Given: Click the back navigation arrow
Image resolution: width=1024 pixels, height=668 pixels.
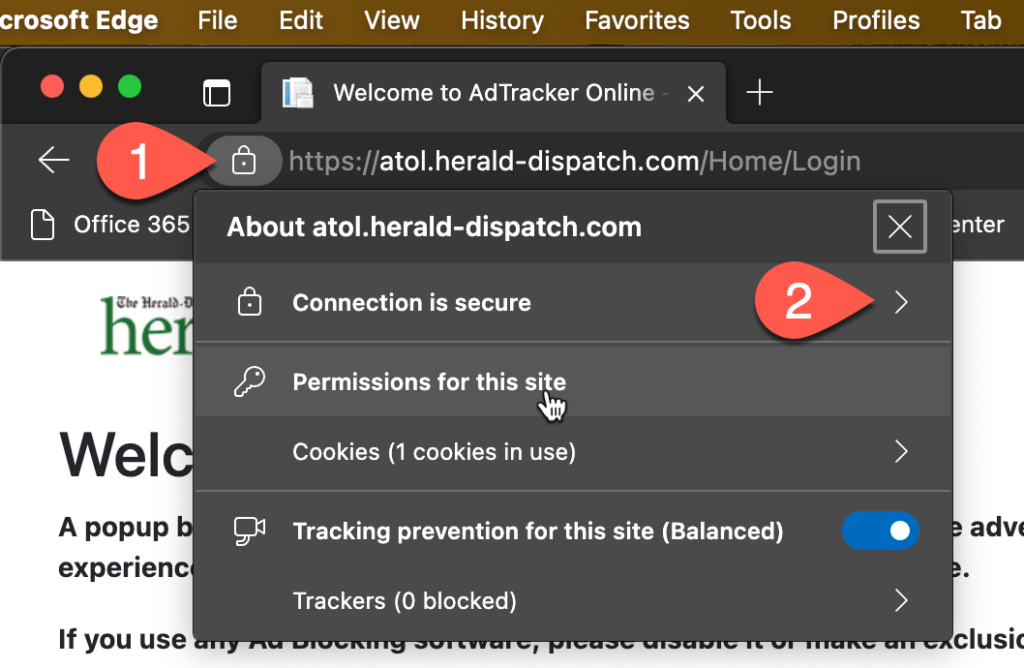Looking at the screenshot, I should tap(54, 160).
